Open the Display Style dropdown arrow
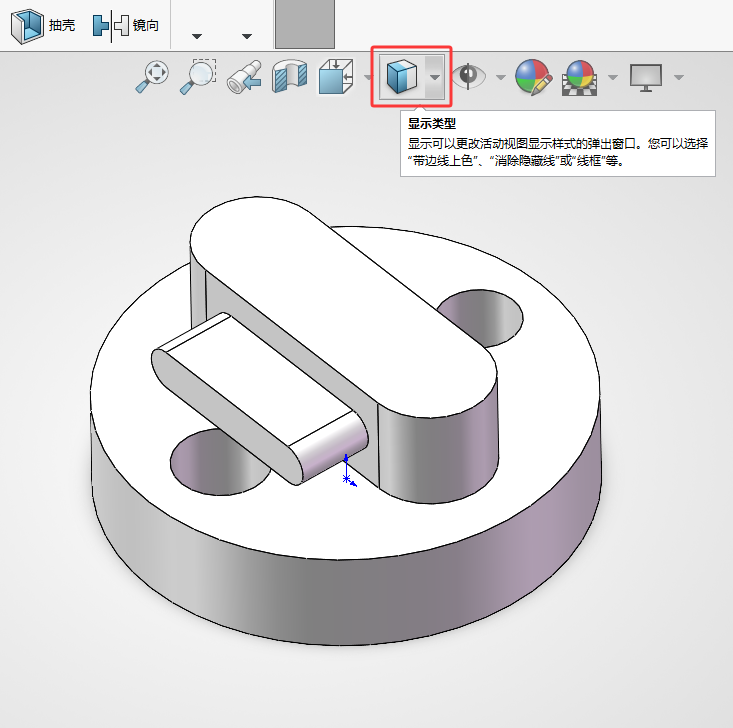 pos(435,77)
